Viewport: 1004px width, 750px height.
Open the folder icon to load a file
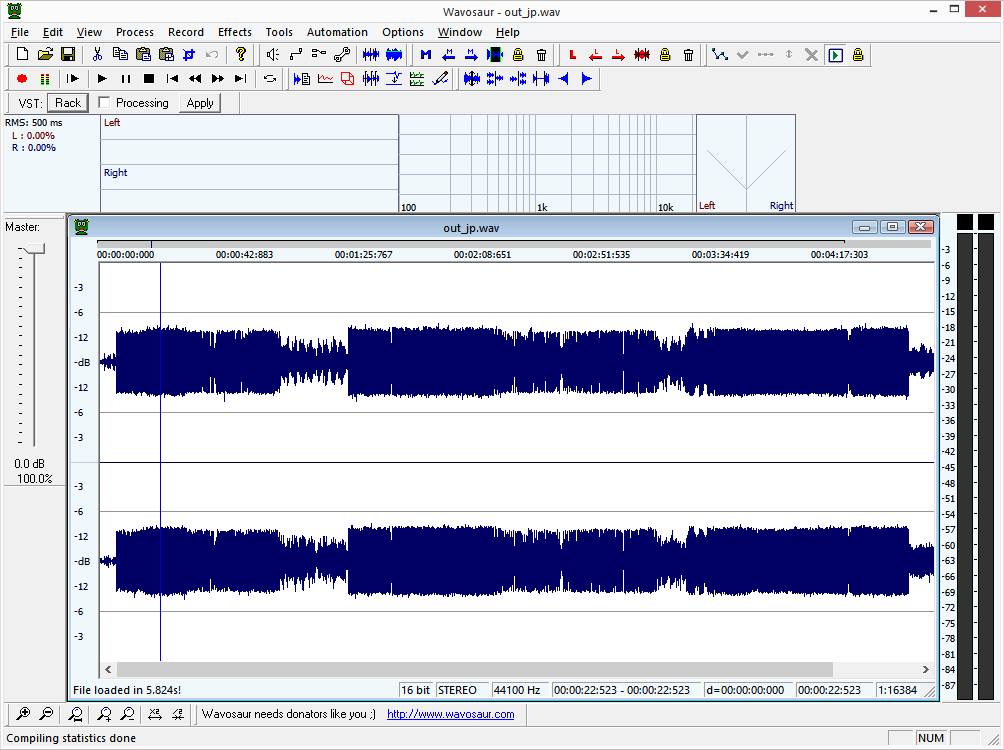pos(45,54)
